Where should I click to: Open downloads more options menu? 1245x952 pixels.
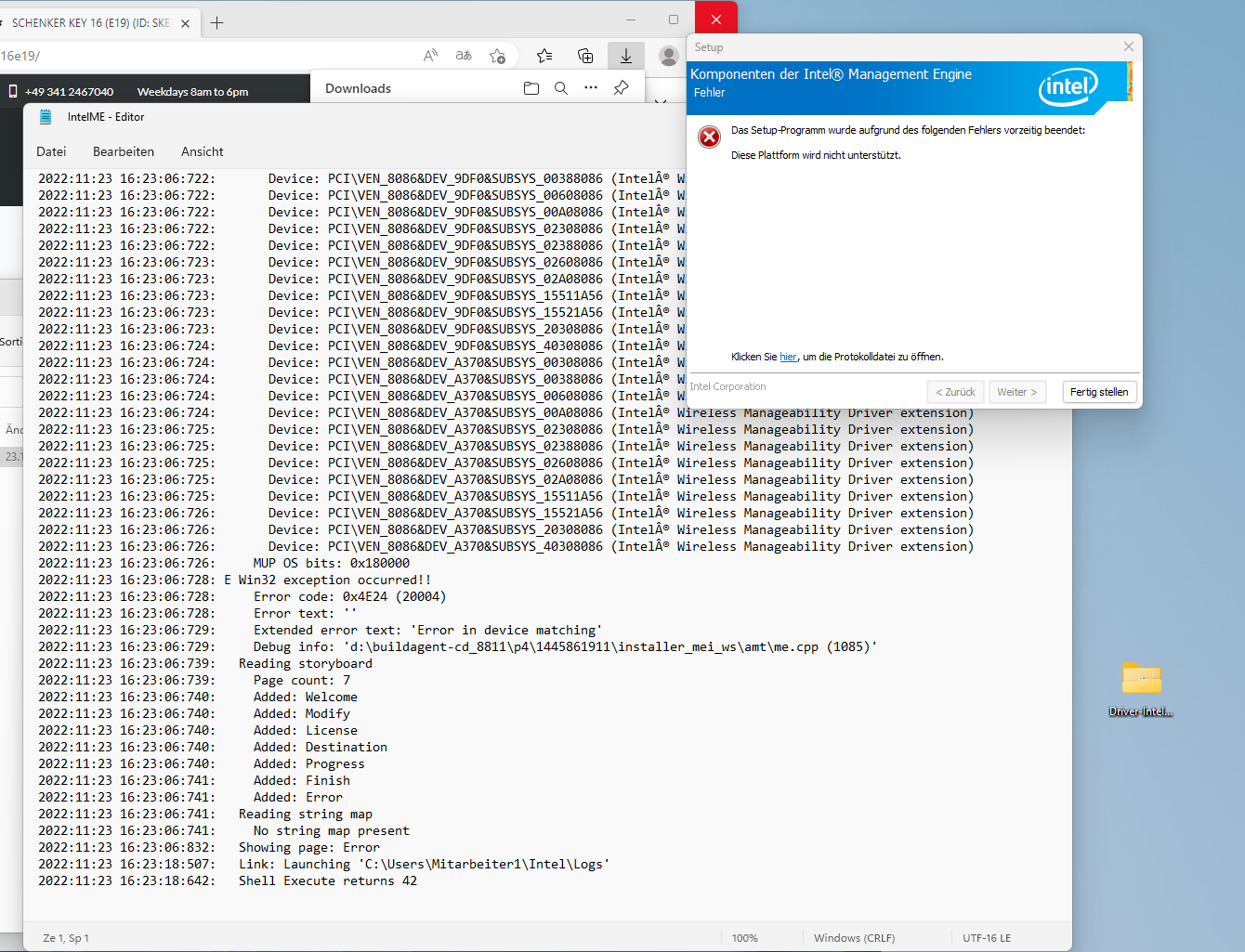click(591, 88)
